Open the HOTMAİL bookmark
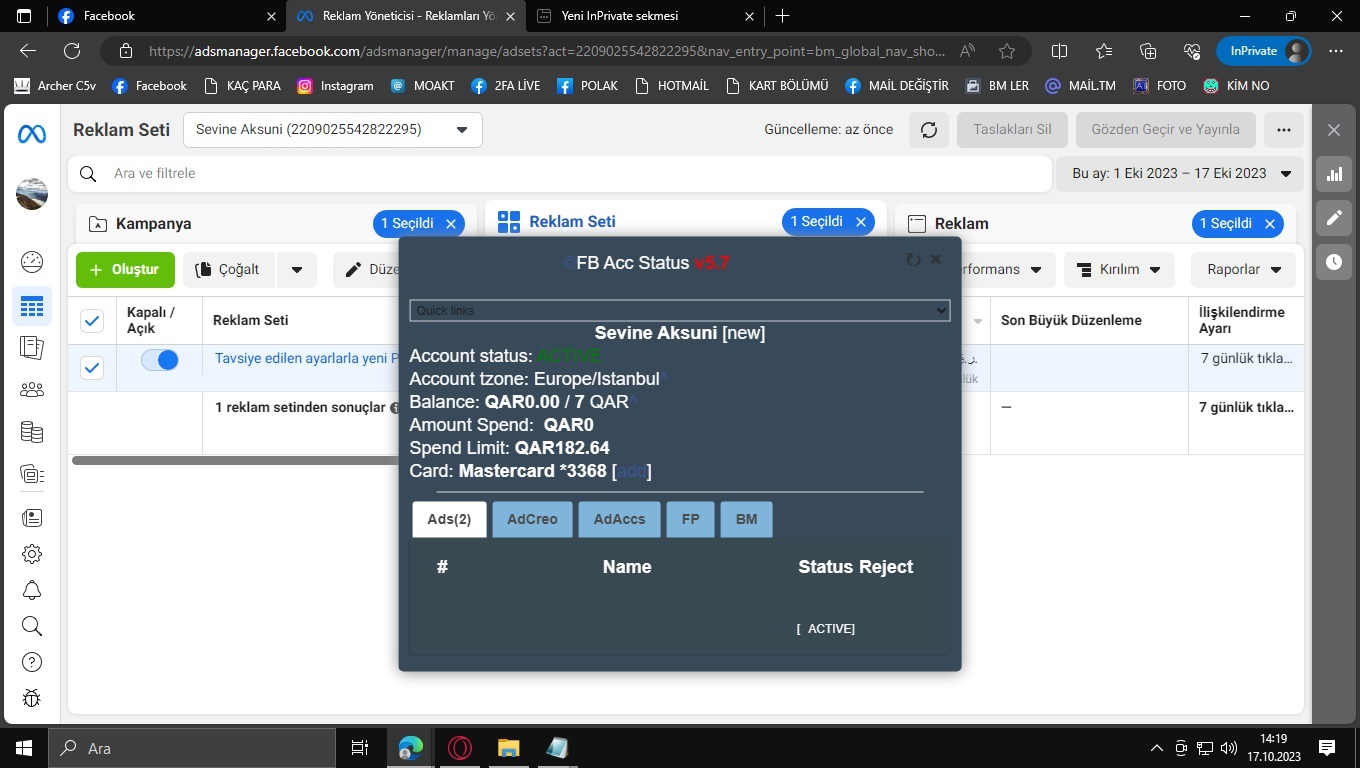This screenshot has width=1360, height=768. point(672,86)
